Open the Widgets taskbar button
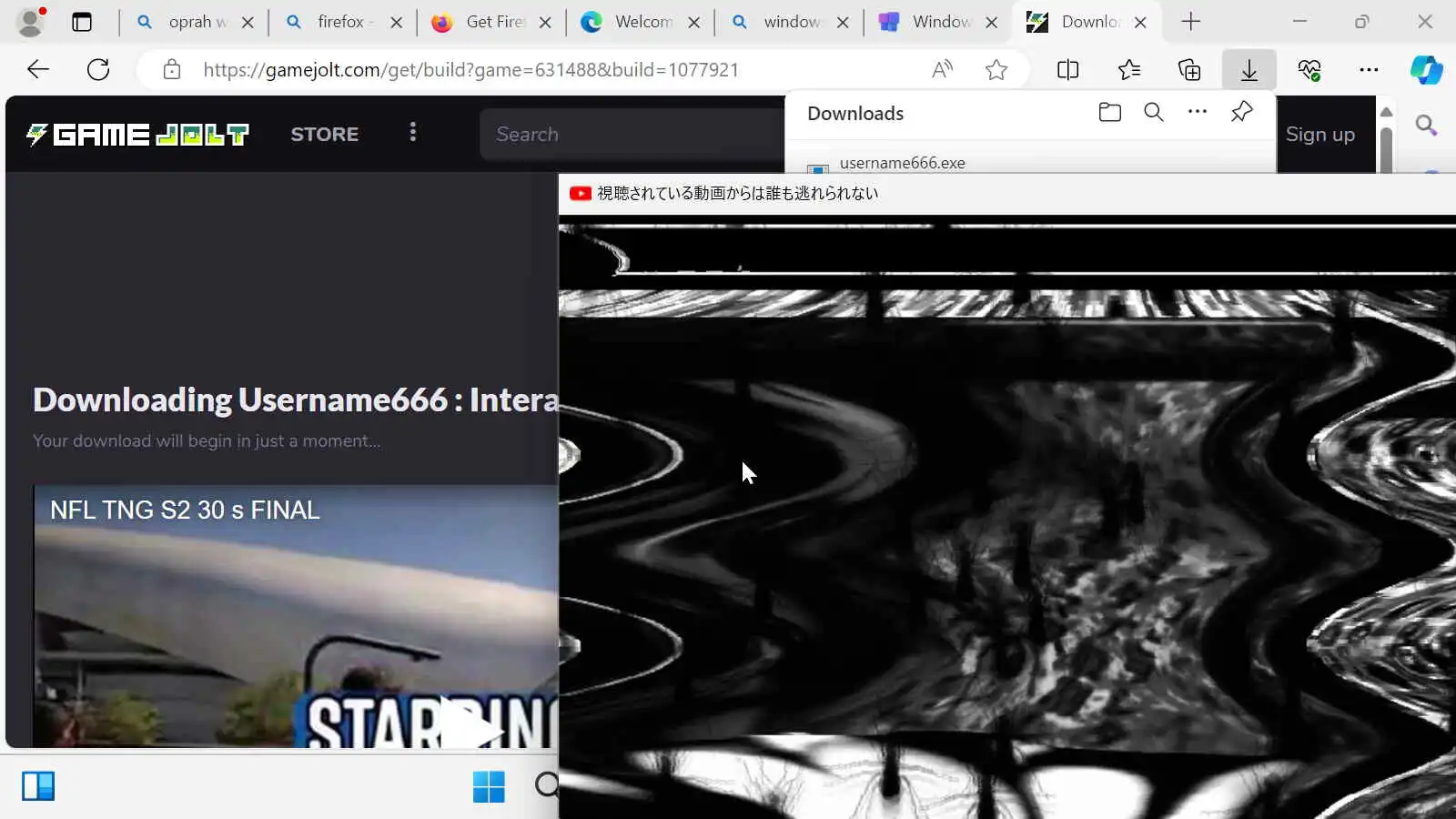Screen dimensions: 1456x819 [38, 785]
